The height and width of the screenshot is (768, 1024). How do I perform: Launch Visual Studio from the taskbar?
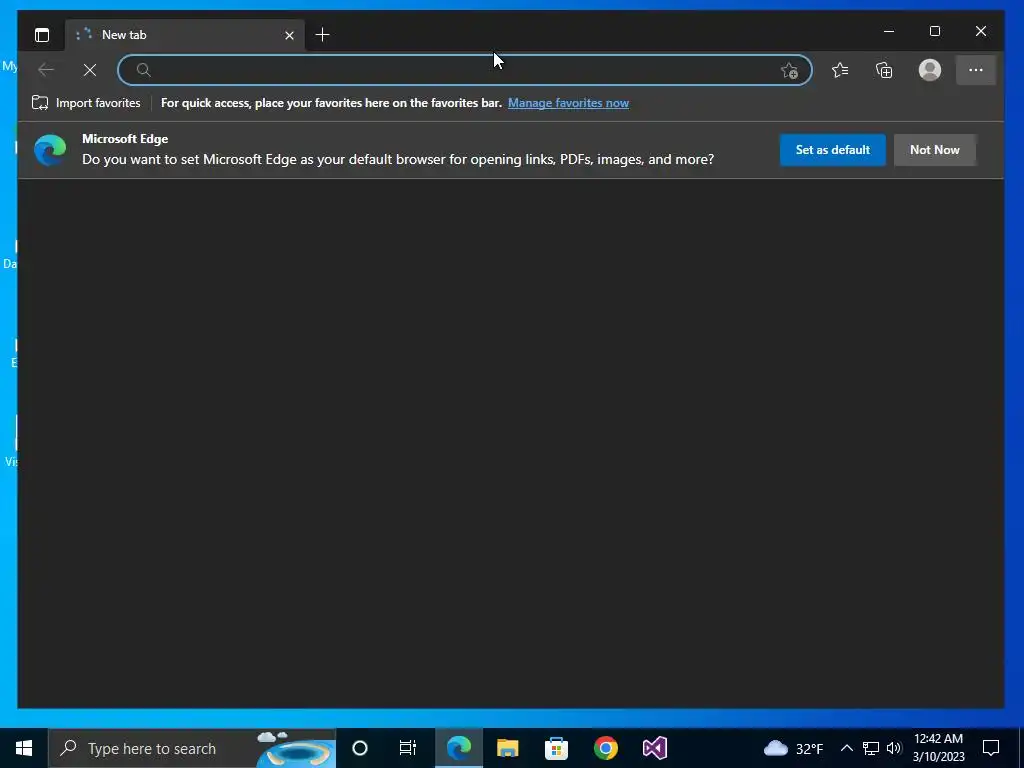point(654,748)
